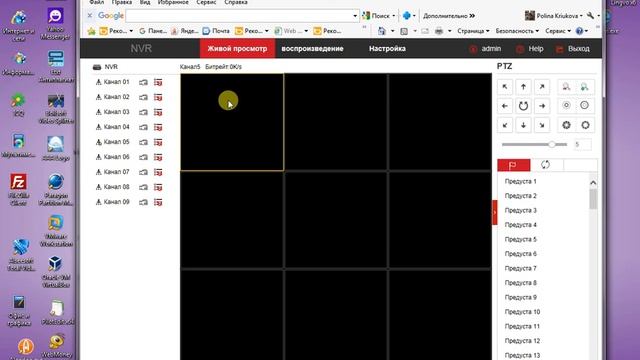This screenshot has height=360, width=640.
Task: Select Канал 05 in channel list
Action: (x=116, y=142)
